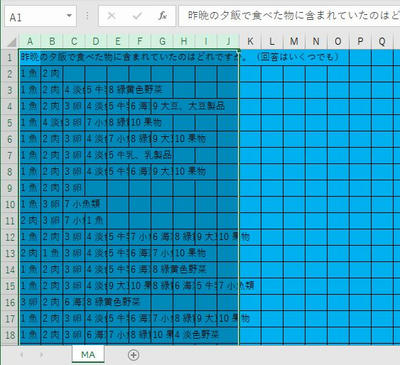Select the MA sheet tab
This screenshot has height=365, width=400.
88,355
